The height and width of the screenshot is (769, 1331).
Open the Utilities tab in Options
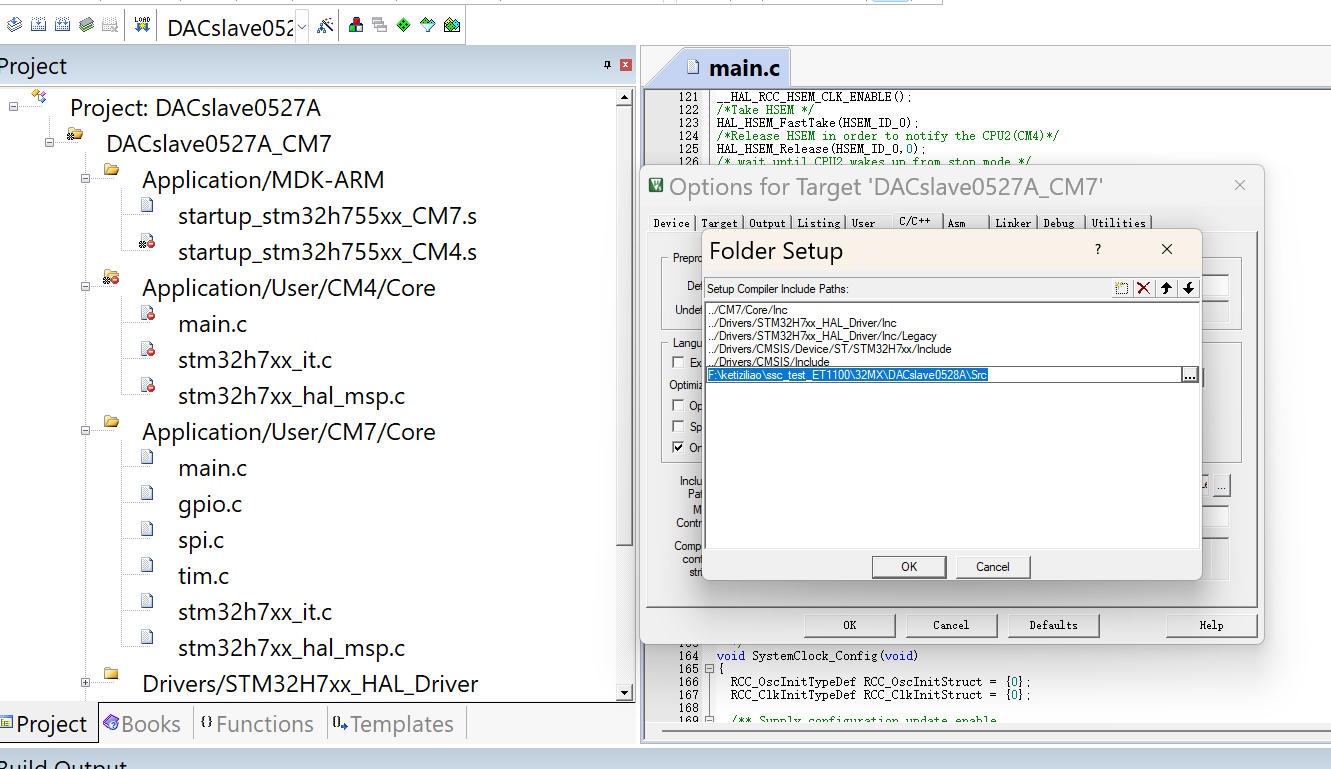point(1118,223)
